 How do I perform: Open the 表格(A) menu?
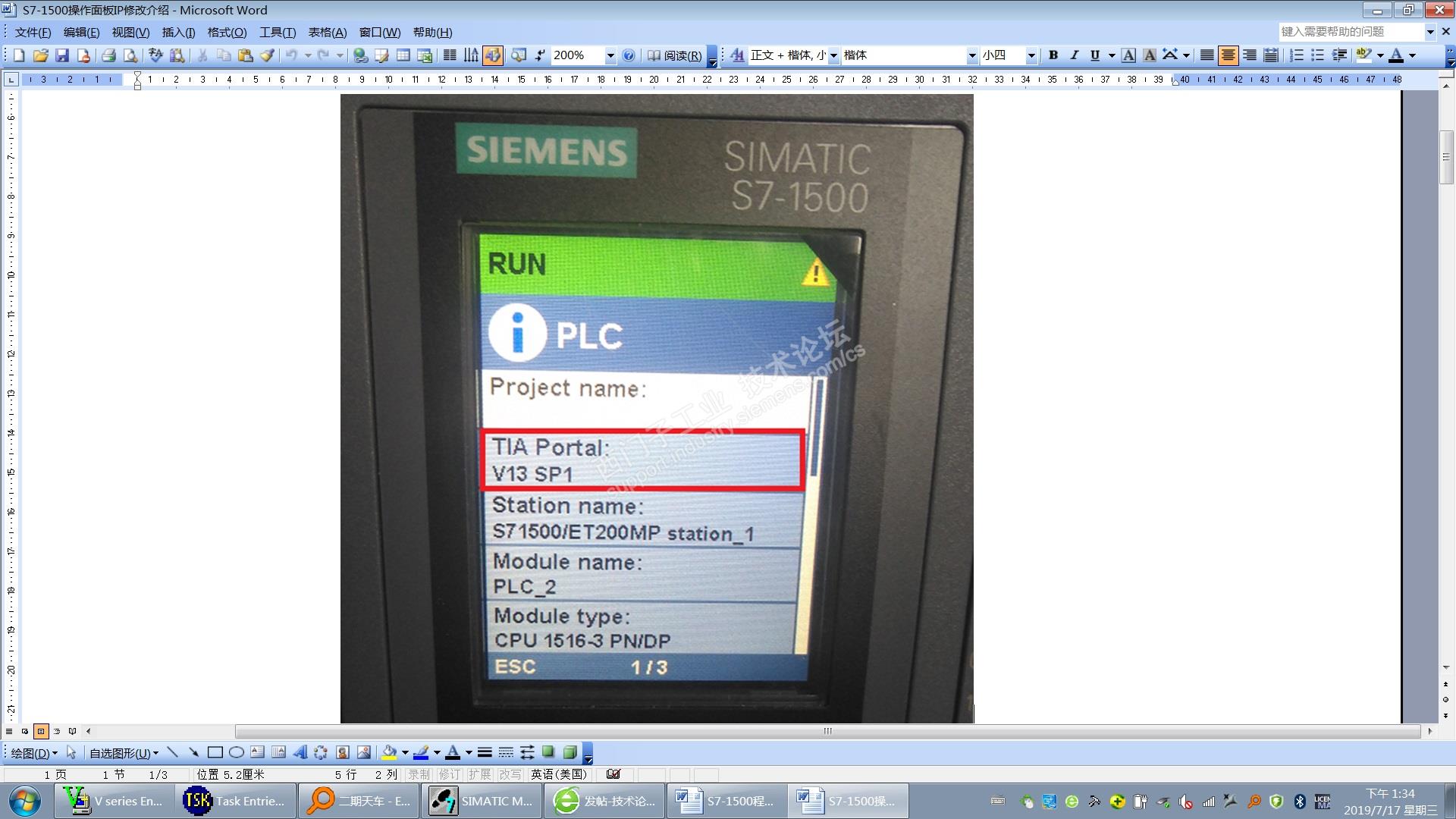(327, 32)
